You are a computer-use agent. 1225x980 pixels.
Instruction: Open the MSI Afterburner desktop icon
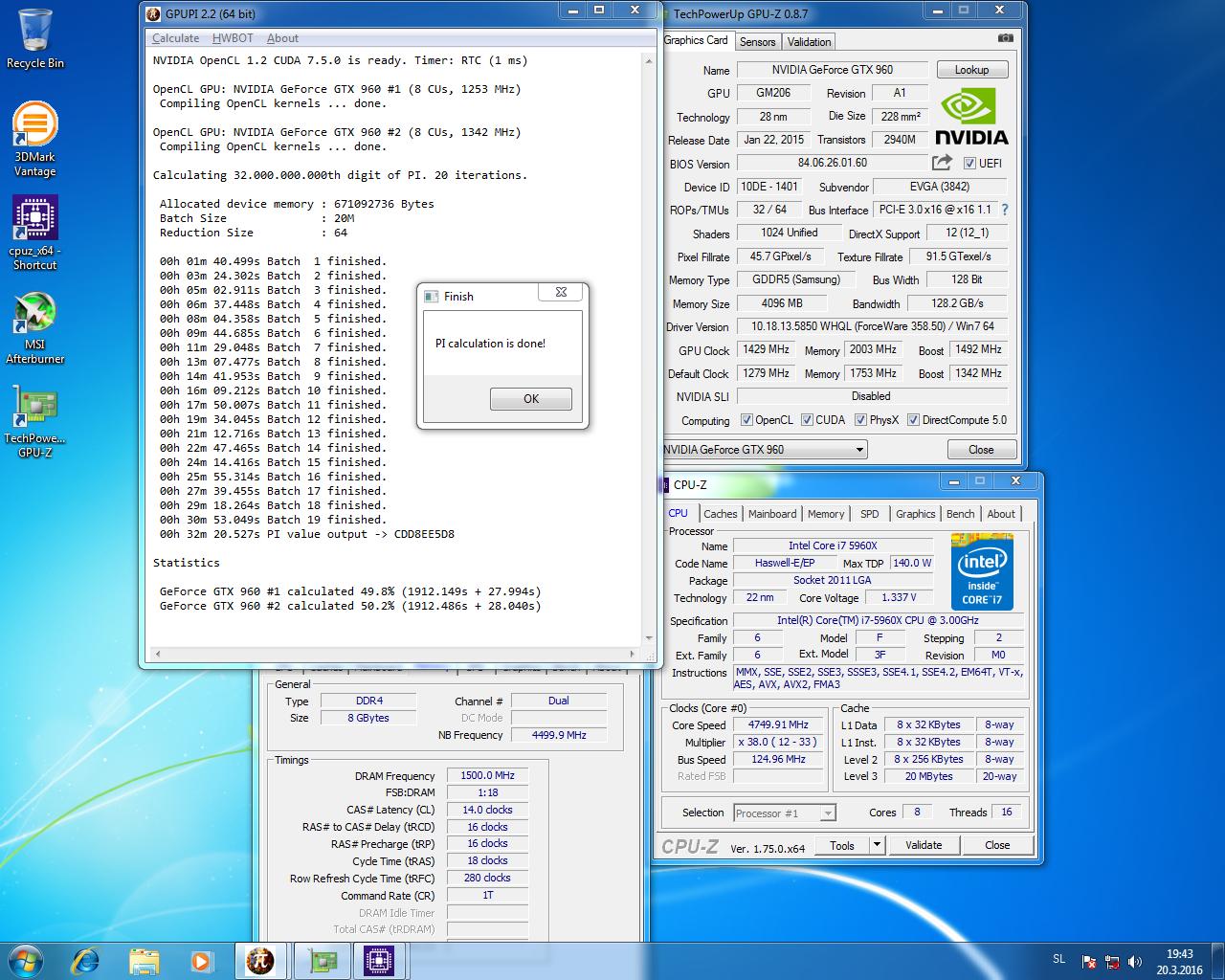(x=35, y=327)
